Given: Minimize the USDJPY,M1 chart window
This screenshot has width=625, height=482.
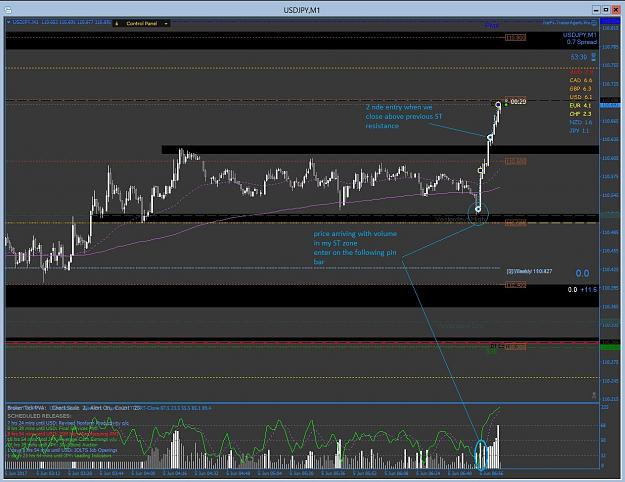Looking at the screenshot, I should pos(596,10).
